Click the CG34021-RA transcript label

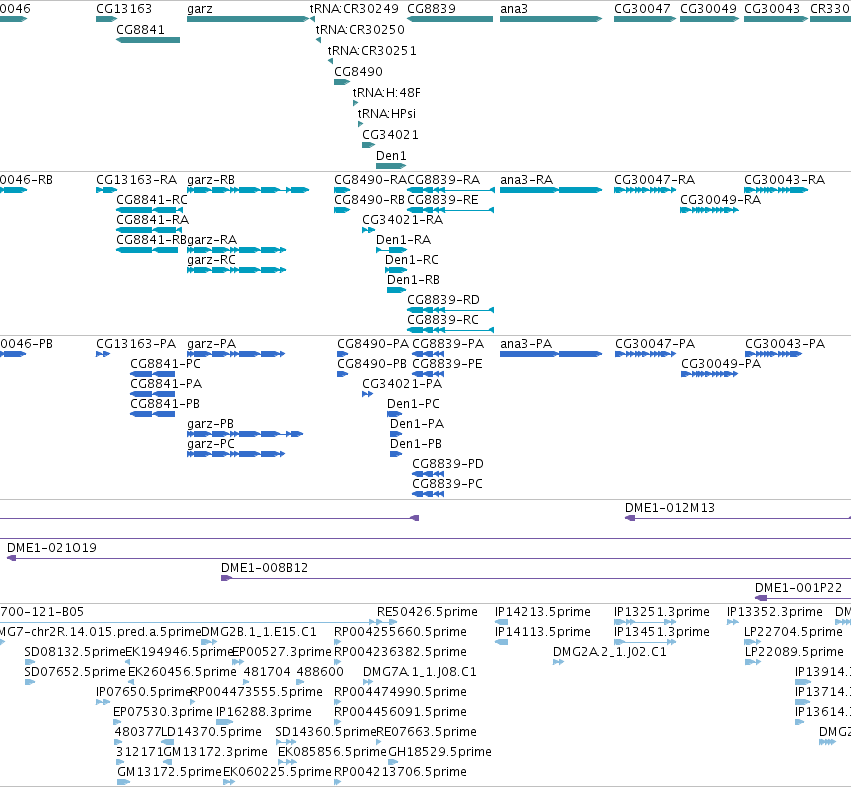point(402,220)
